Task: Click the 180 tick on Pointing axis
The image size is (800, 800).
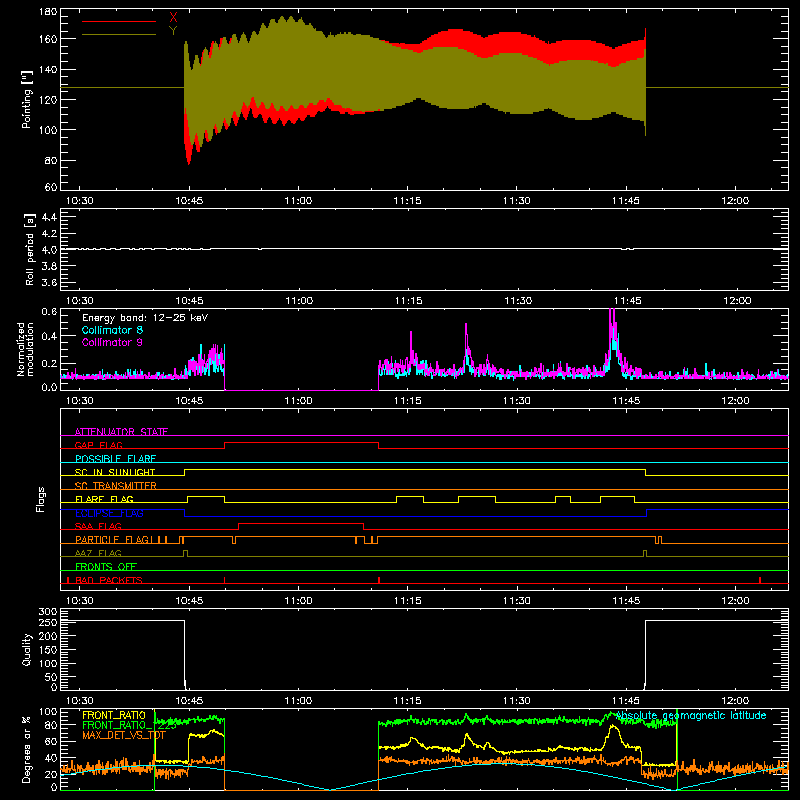Action: point(48,11)
